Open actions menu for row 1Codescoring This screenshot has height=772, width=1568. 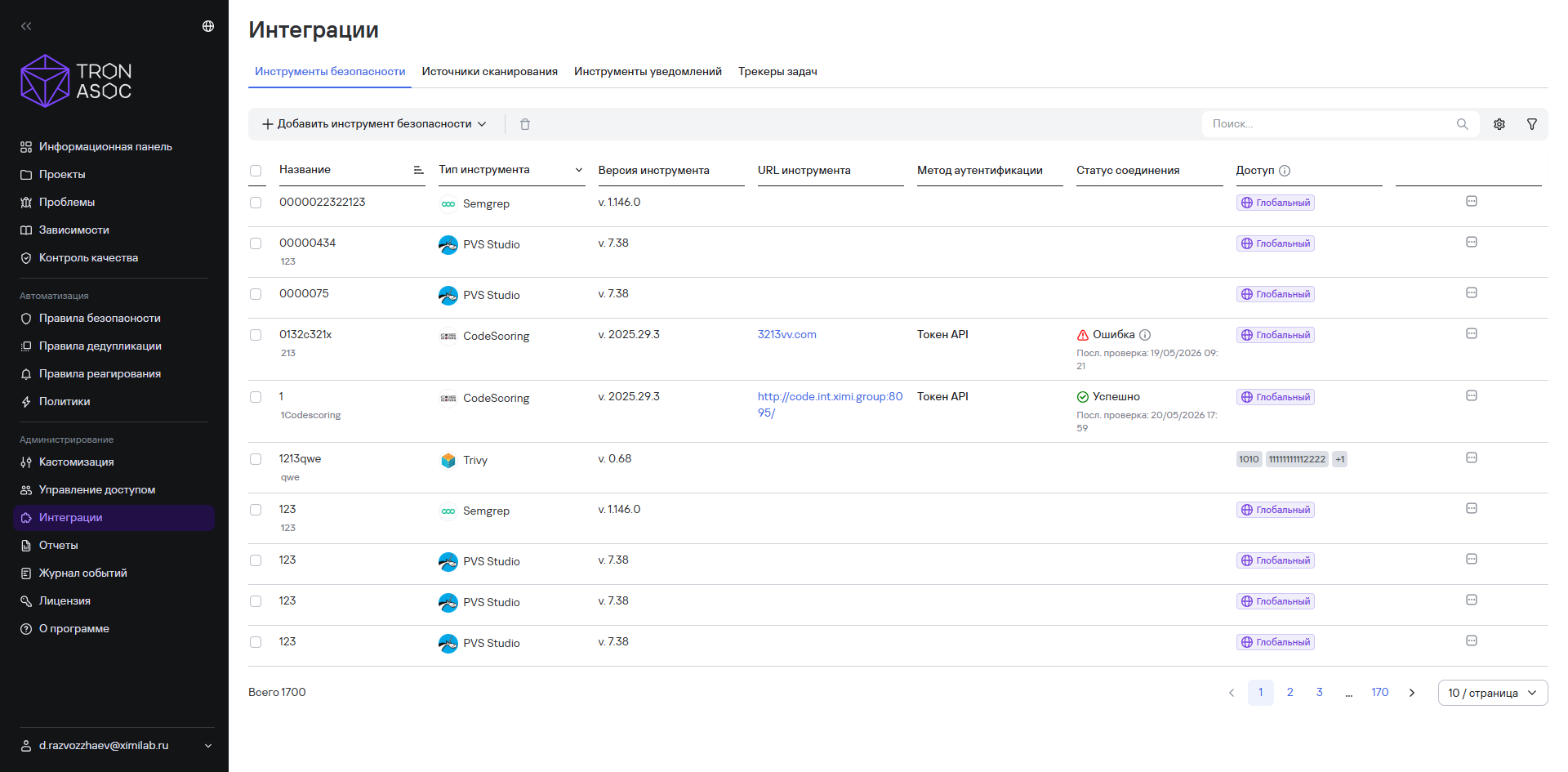(x=1472, y=395)
